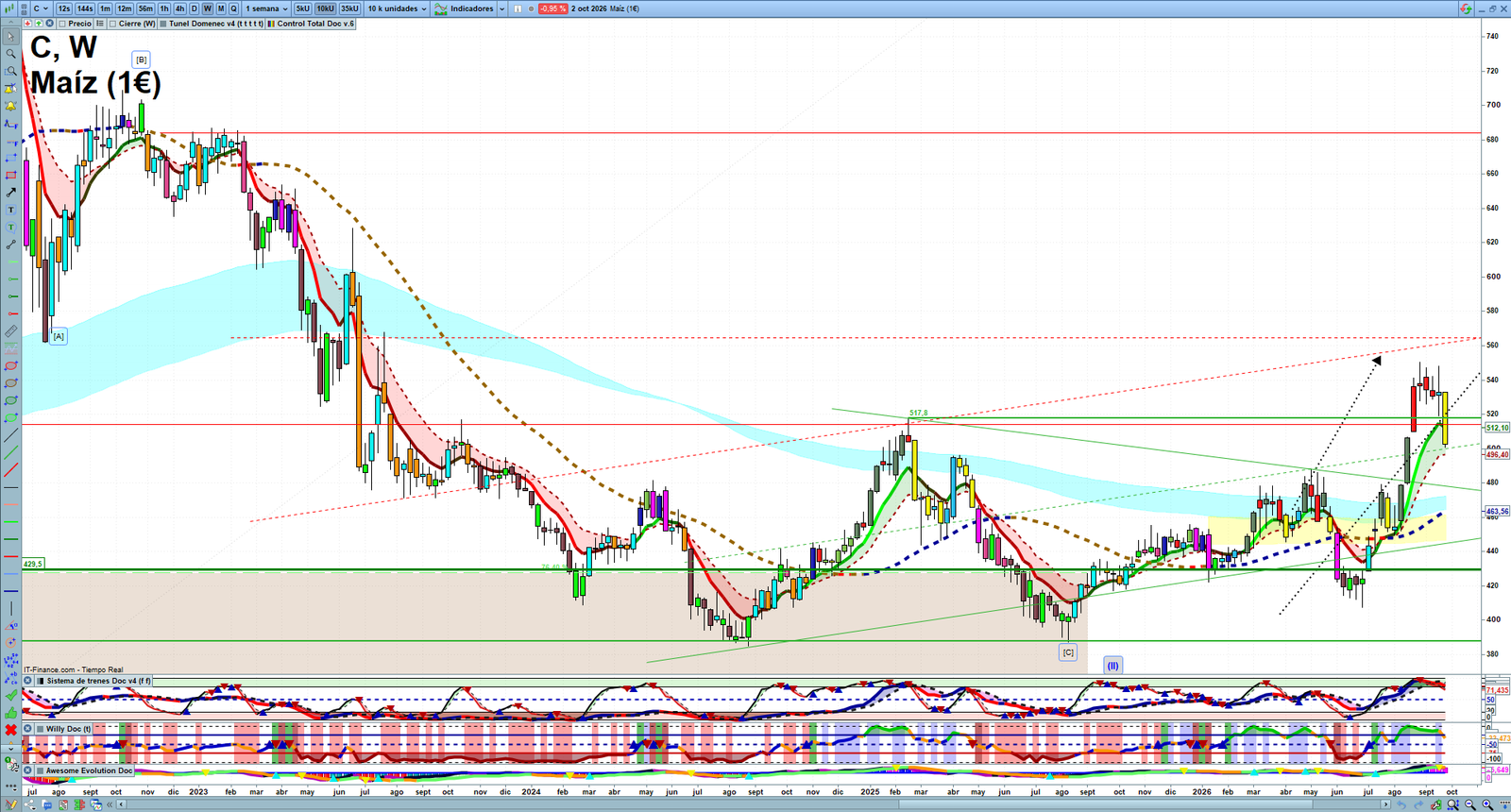The width and height of the screenshot is (1511, 812).
Task: Select the daily D timeframe
Action: click(x=195, y=8)
